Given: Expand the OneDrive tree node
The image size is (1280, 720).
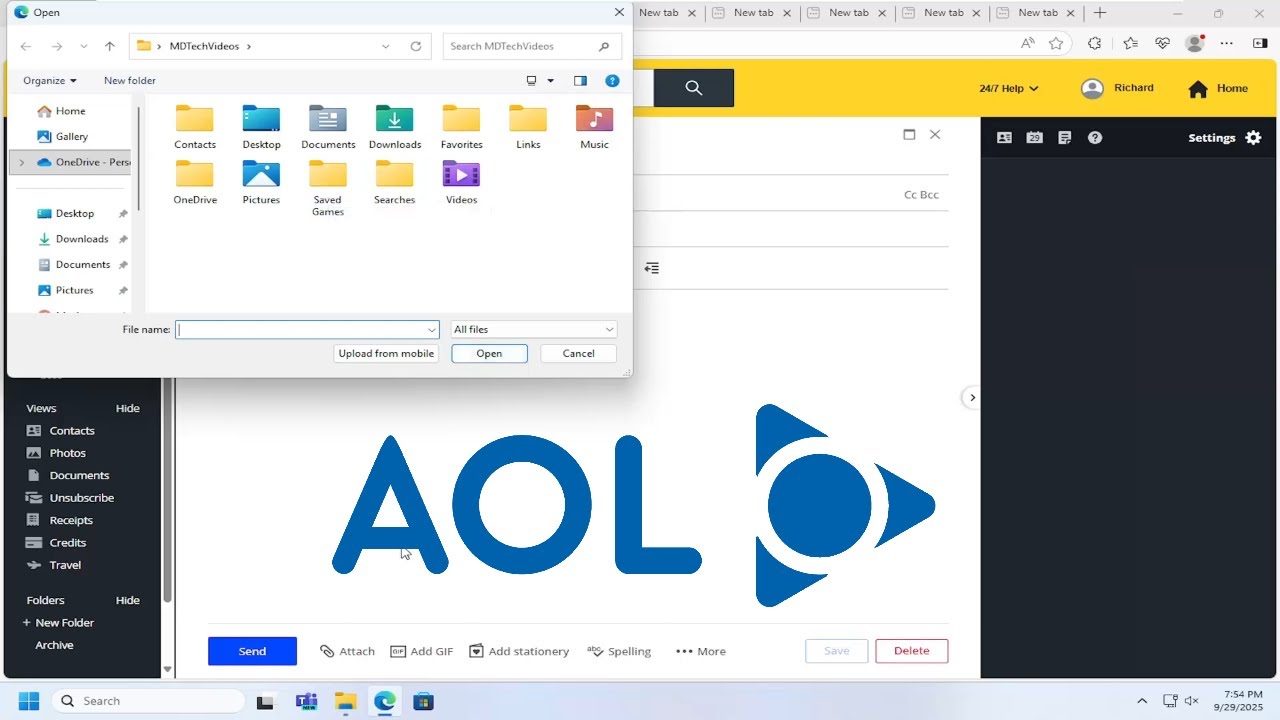Looking at the screenshot, I should click(x=21, y=162).
